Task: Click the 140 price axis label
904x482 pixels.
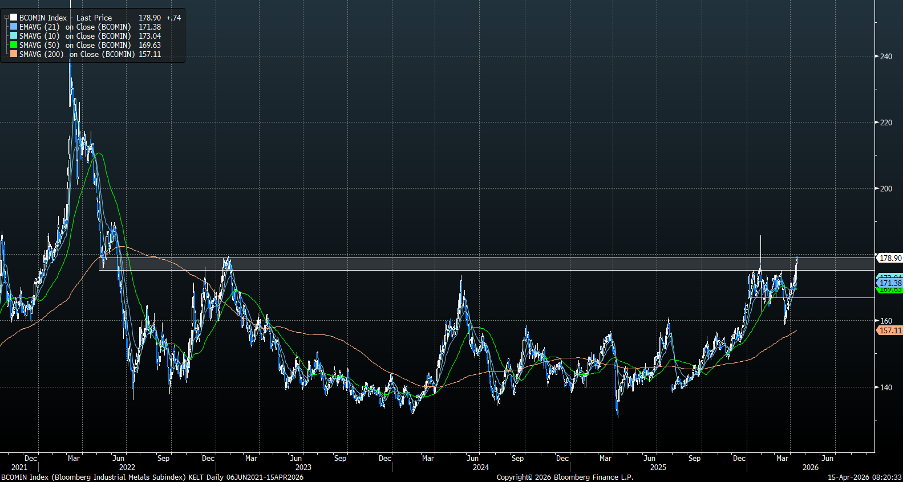Action: coord(886,387)
